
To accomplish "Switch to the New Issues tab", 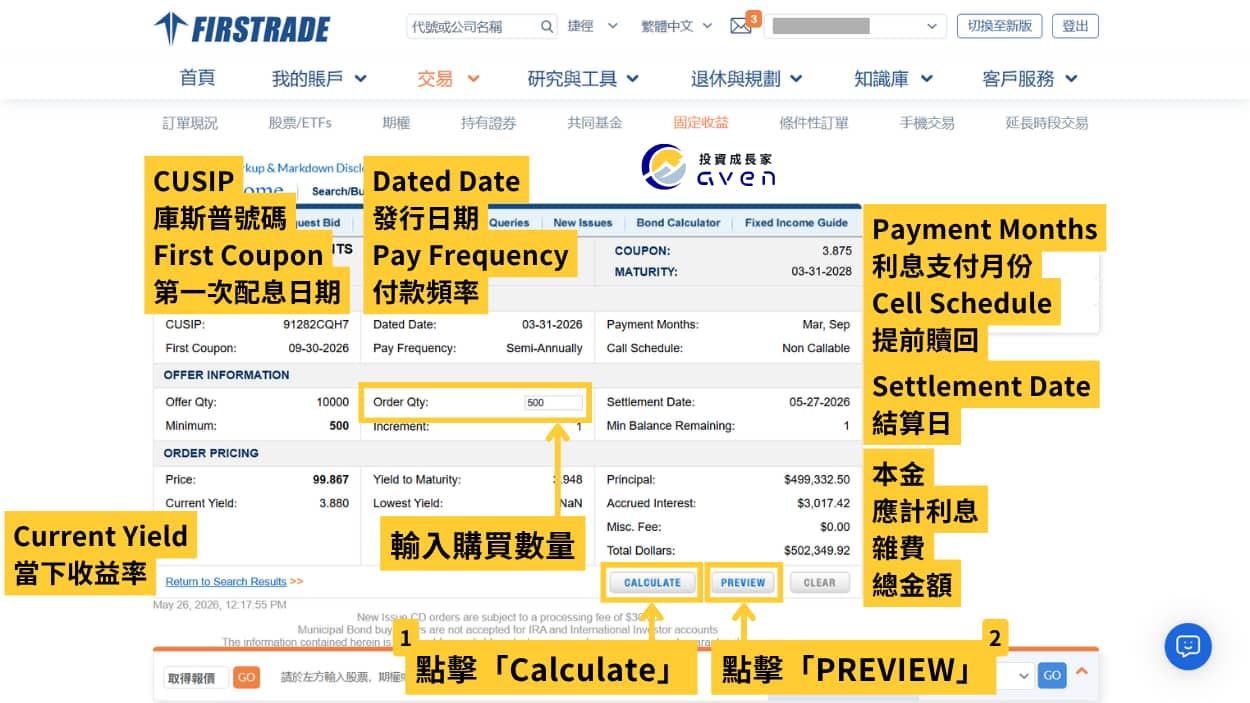I will click(x=583, y=223).
